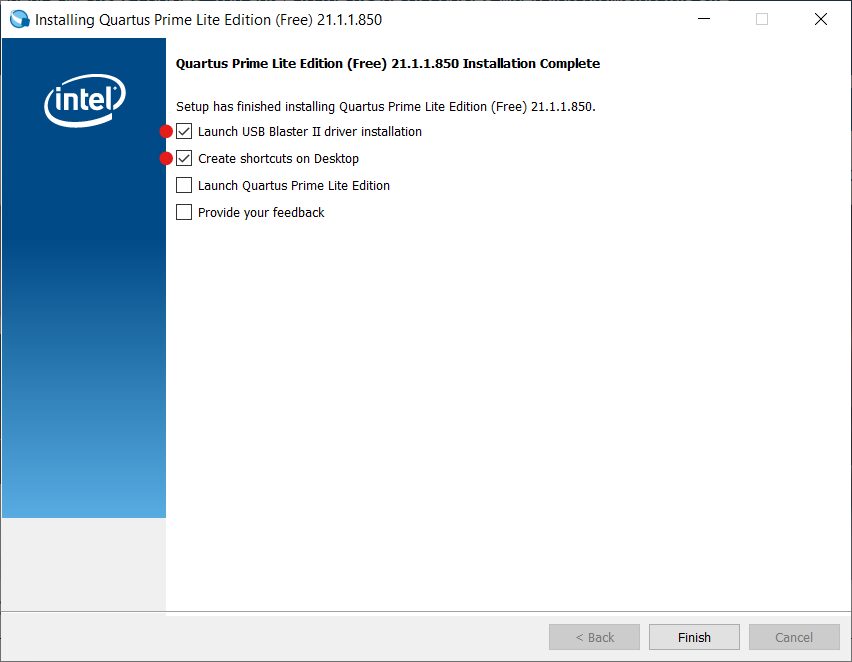This screenshot has height=662, width=852.
Task: Minimize the installer window
Action: [x=704, y=19]
